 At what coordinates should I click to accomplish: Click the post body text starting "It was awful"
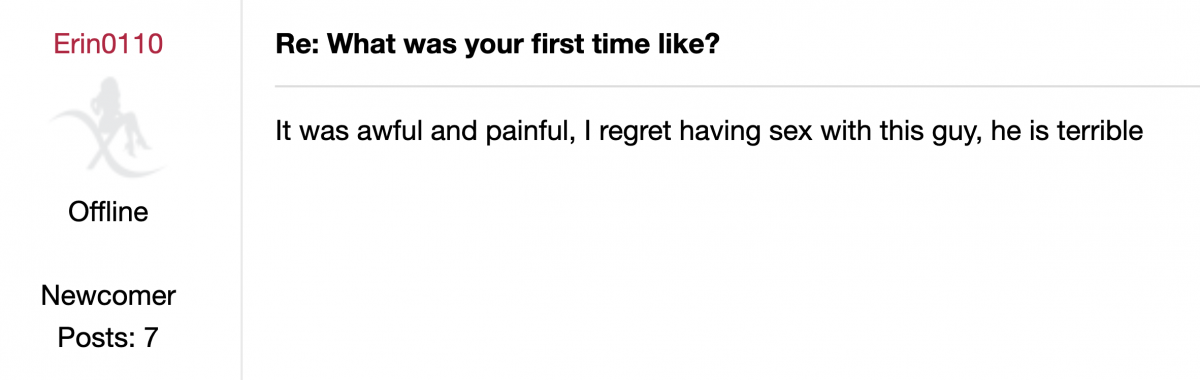pos(709,132)
